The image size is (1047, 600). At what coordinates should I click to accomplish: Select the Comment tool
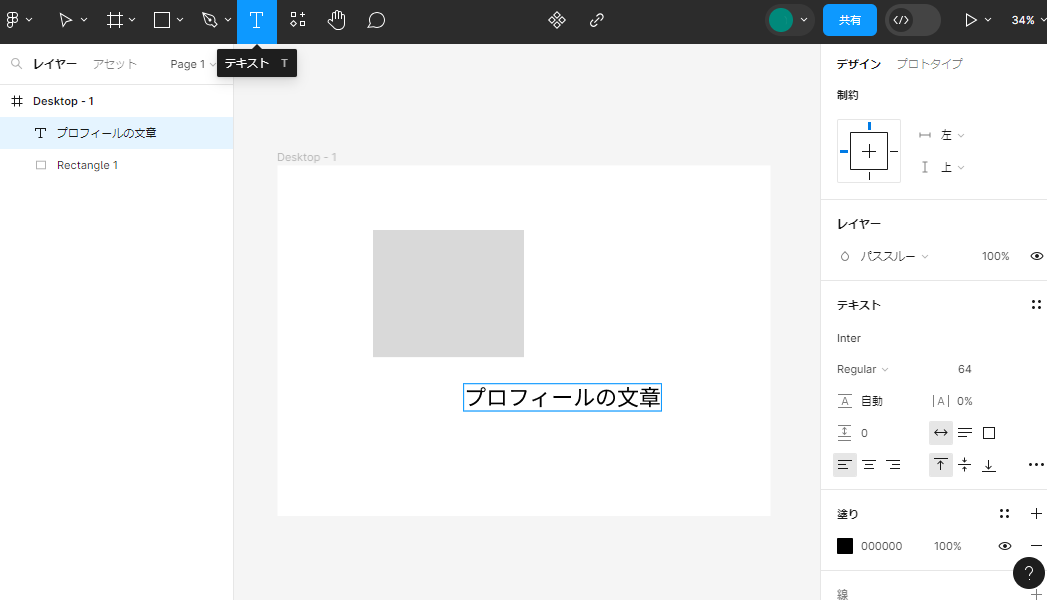[376, 20]
